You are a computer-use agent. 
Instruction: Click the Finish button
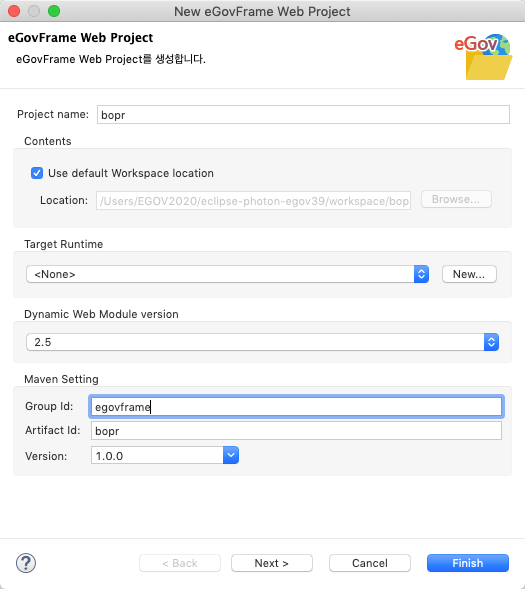(468, 563)
